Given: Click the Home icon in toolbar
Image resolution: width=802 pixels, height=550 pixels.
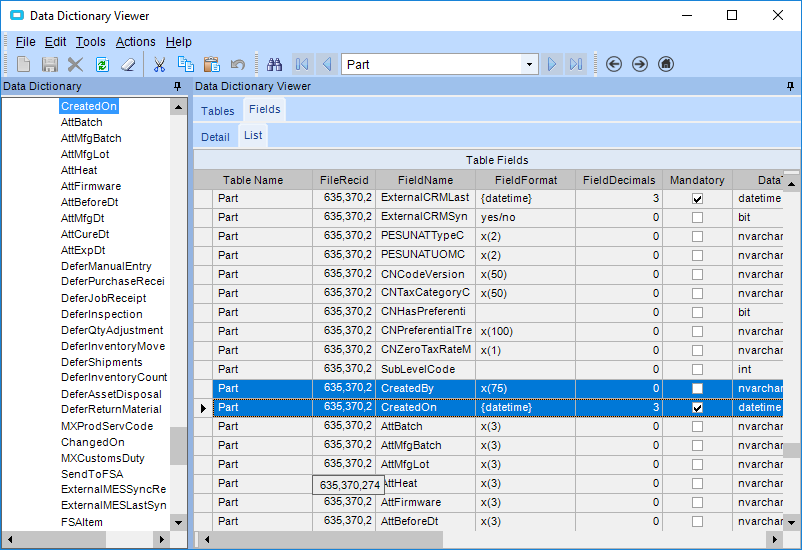Looking at the screenshot, I should [x=666, y=64].
